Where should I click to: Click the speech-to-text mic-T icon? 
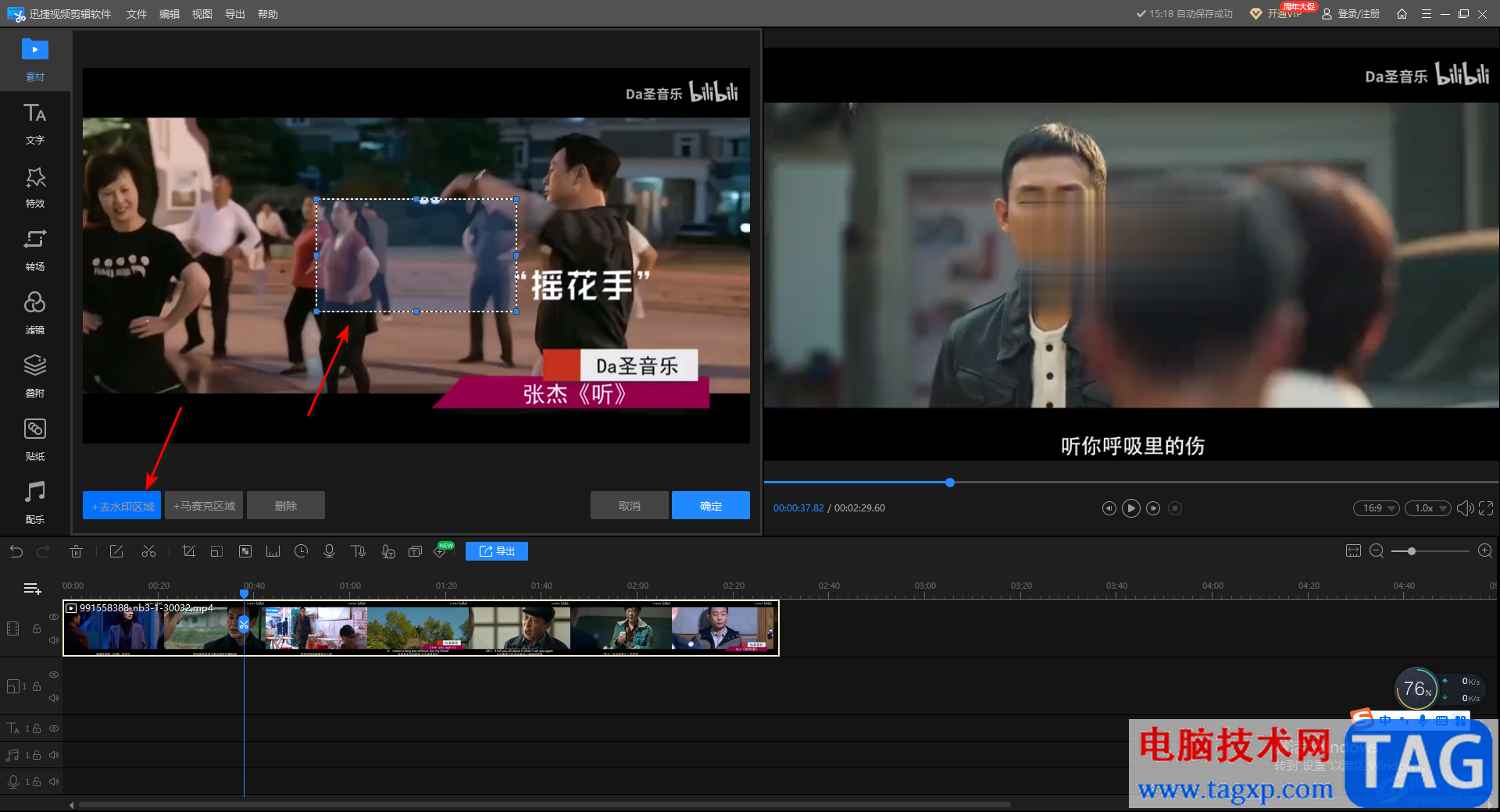pos(387,551)
